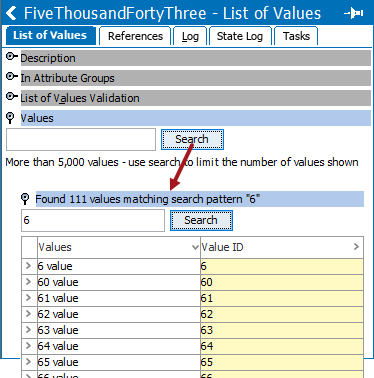This screenshot has width=374, height=378.
Task: Select the '6 value' cell
Action: [119, 266]
